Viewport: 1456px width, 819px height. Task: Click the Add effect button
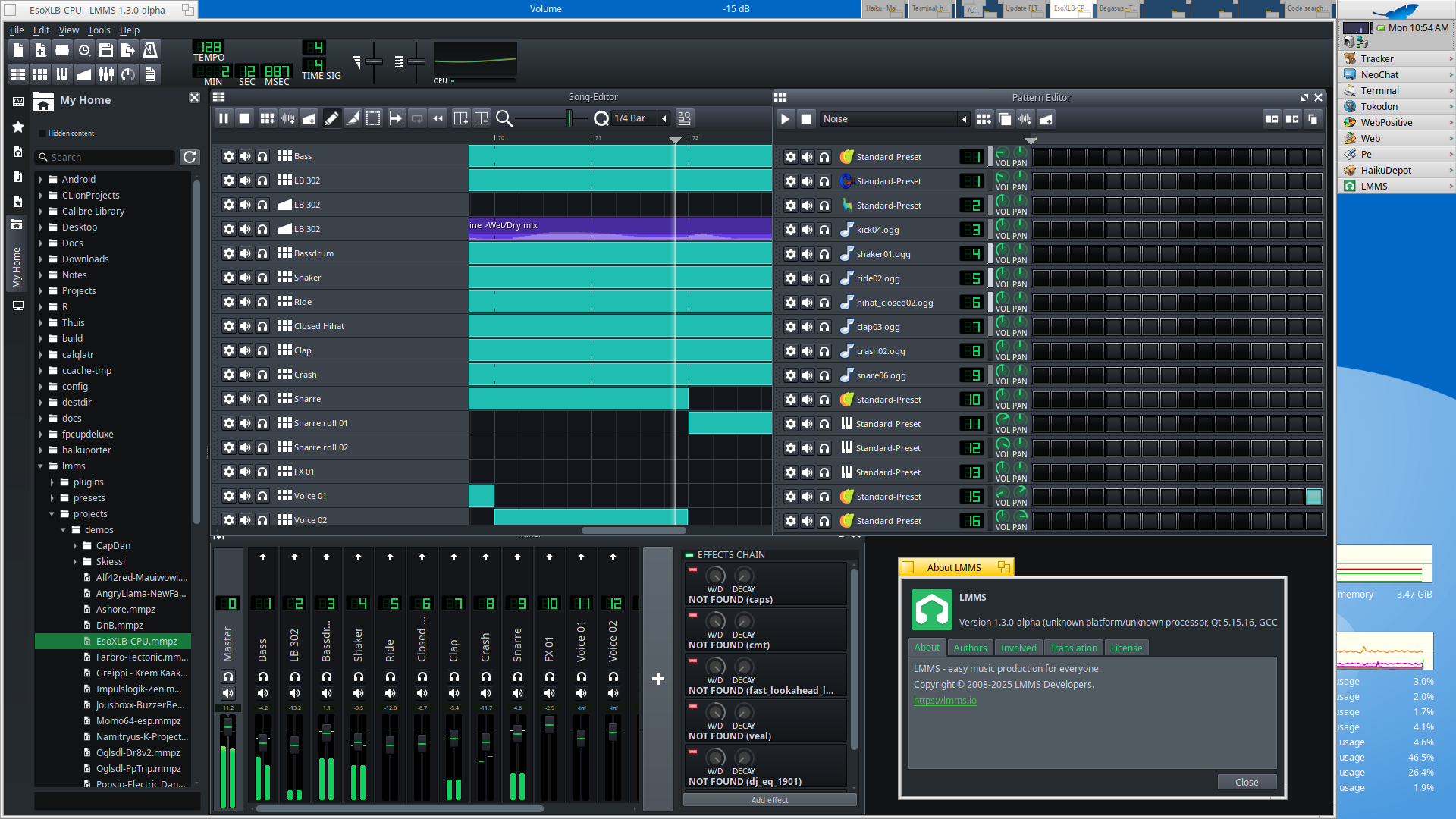coord(769,800)
